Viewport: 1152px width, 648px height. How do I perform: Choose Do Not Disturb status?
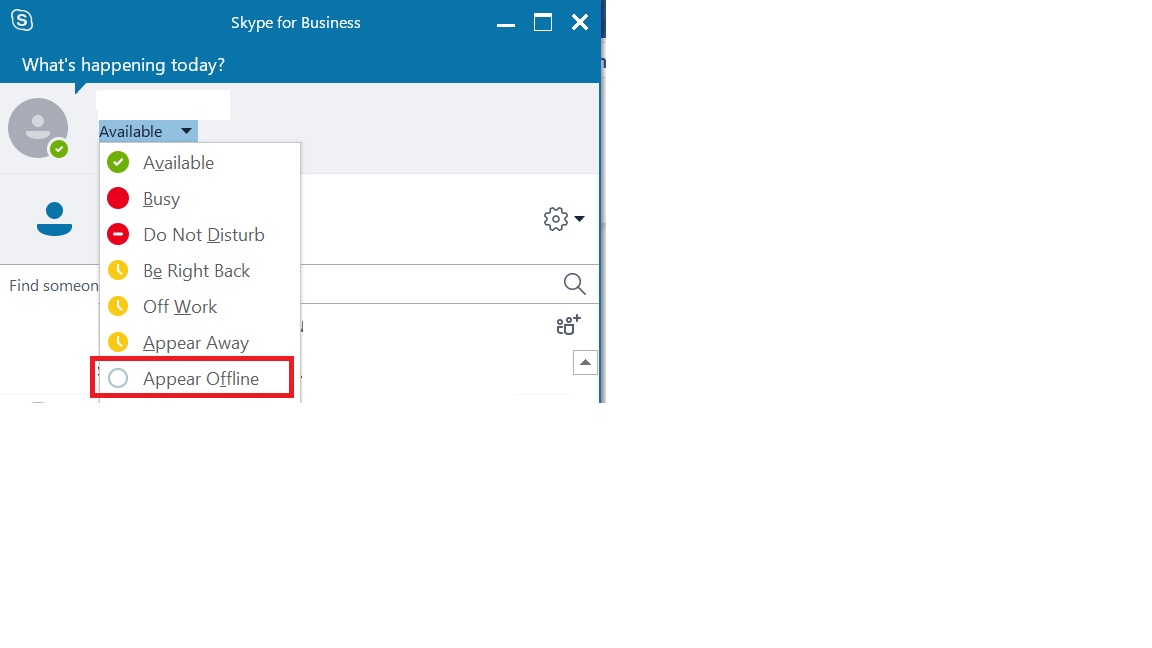point(203,235)
